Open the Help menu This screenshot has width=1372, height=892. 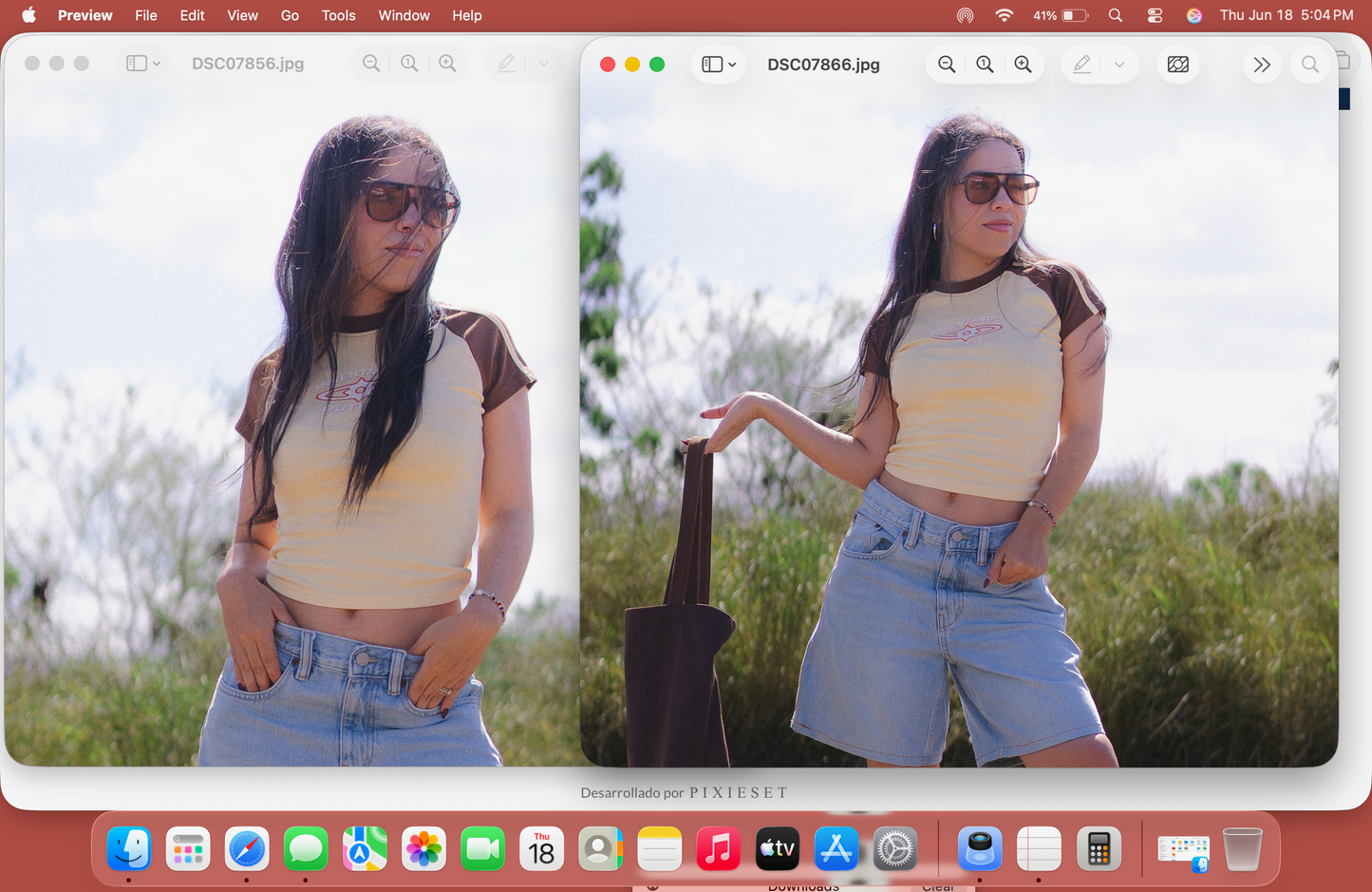[466, 15]
